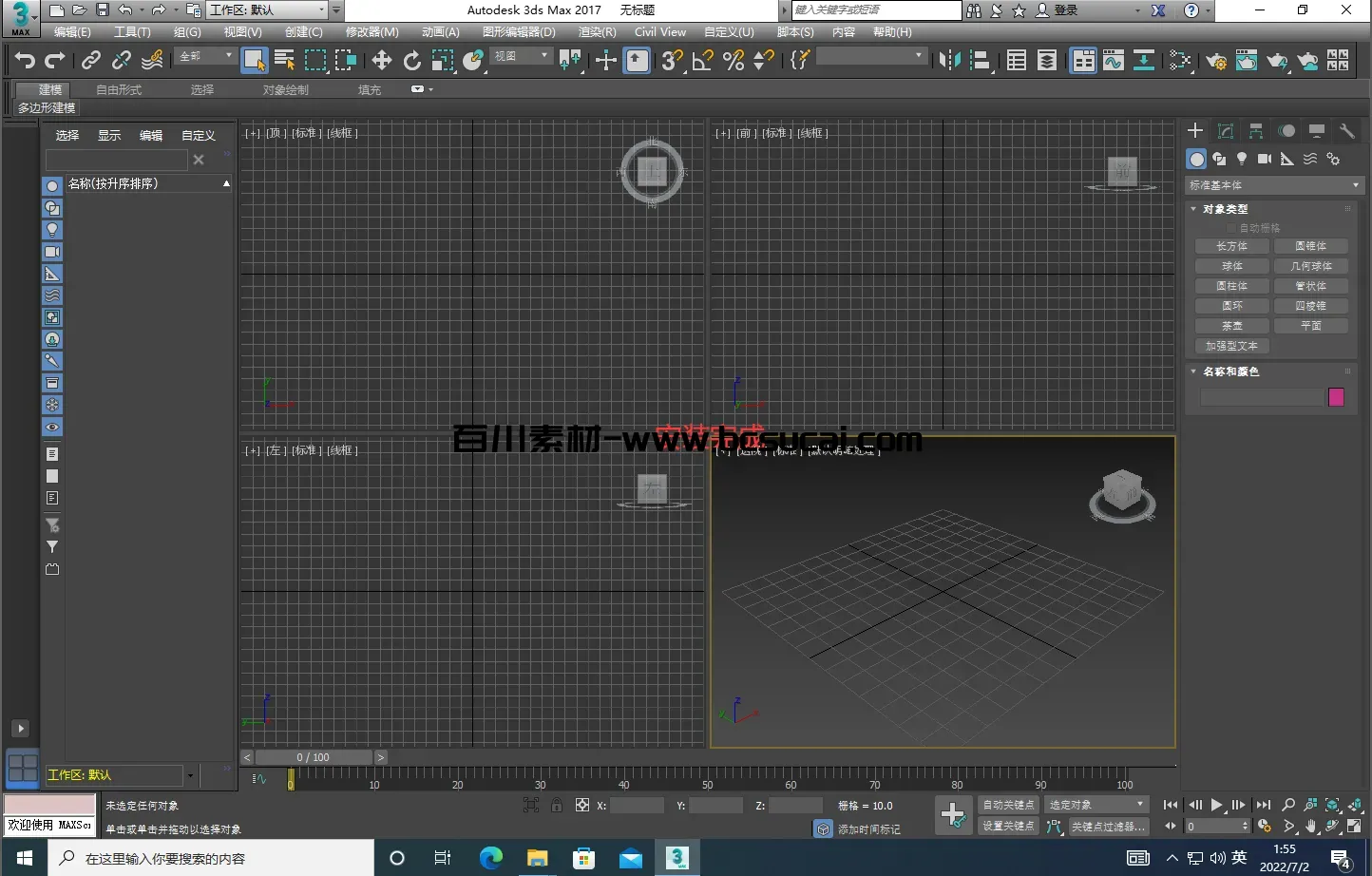Enable 自动关键点 auto key
Image resolution: width=1372 pixels, height=876 pixels.
(x=1008, y=805)
